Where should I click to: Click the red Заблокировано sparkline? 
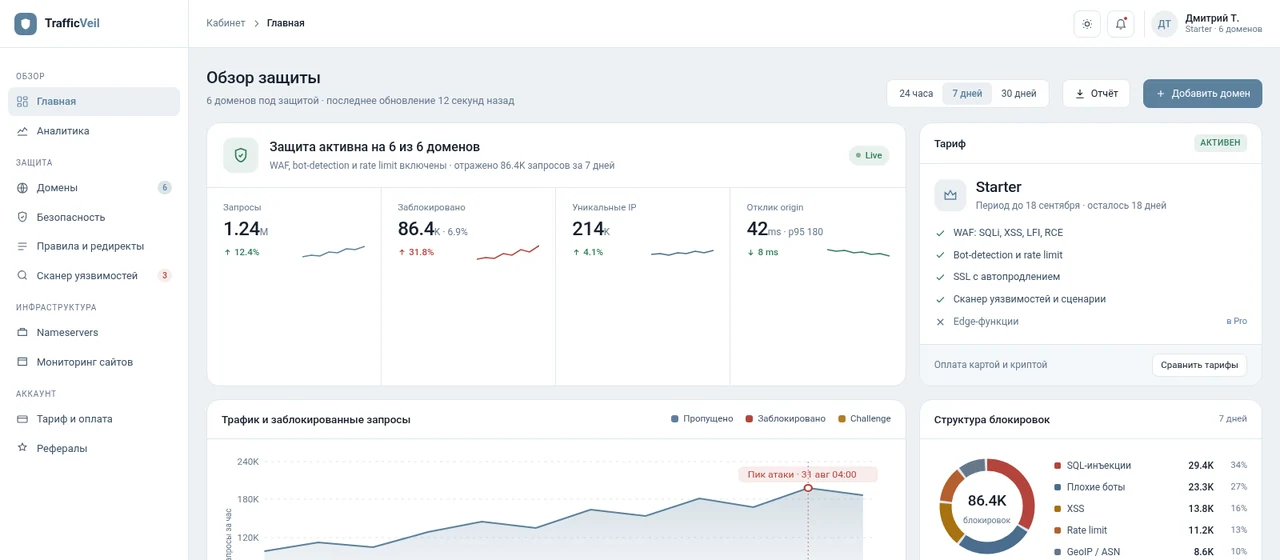(x=508, y=252)
